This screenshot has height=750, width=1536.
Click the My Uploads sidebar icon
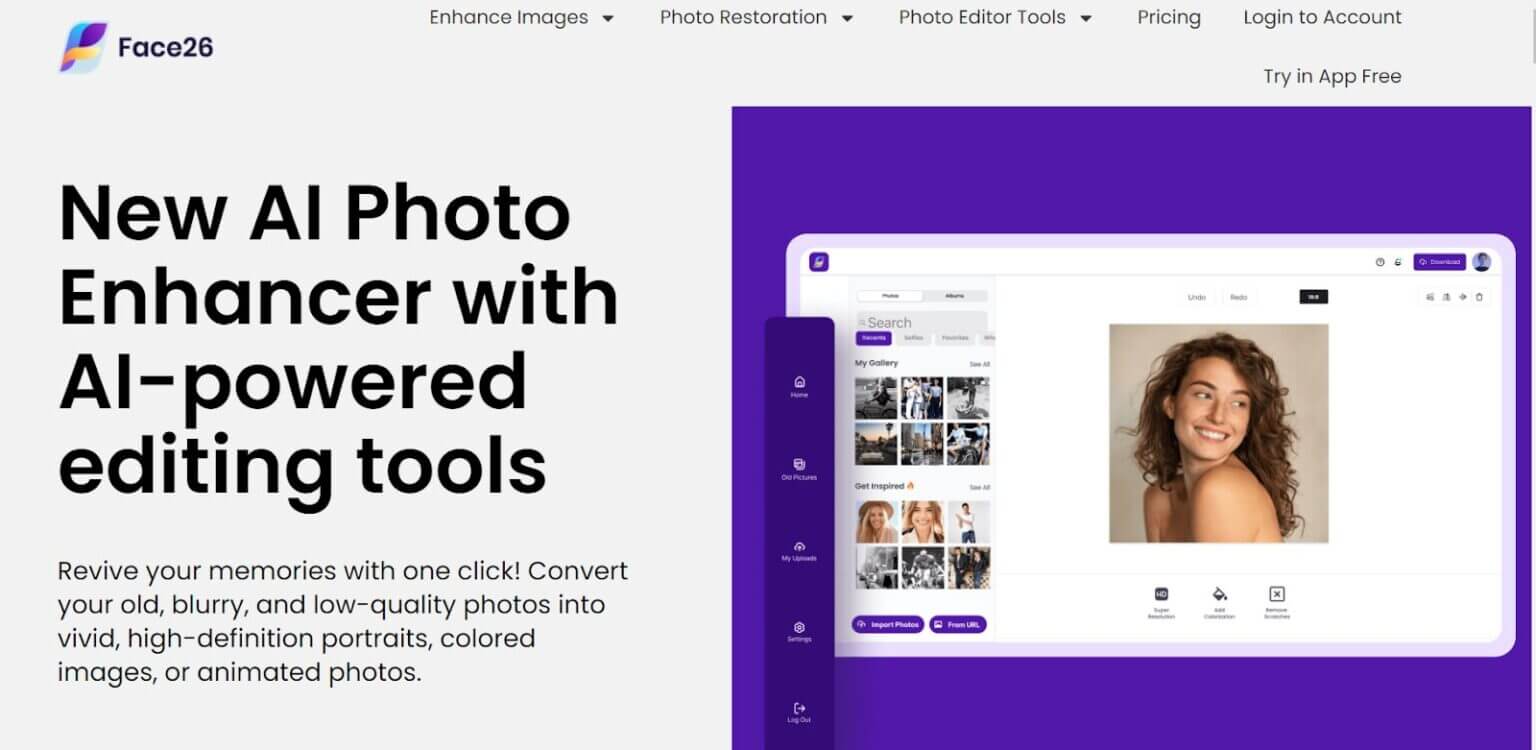[798, 547]
